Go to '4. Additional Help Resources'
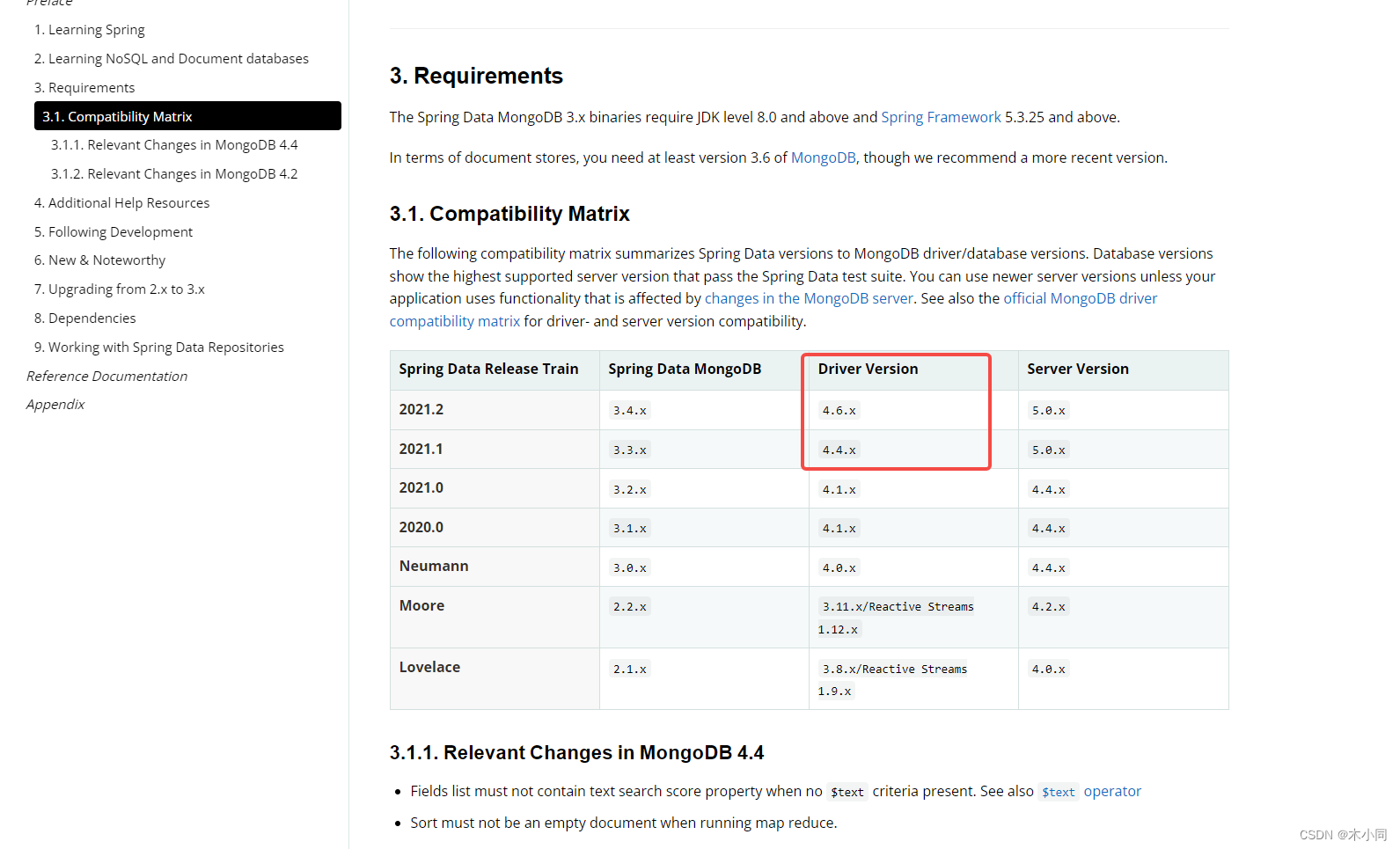This screenshot has width=1400, height=849. (x=122, y=203)
